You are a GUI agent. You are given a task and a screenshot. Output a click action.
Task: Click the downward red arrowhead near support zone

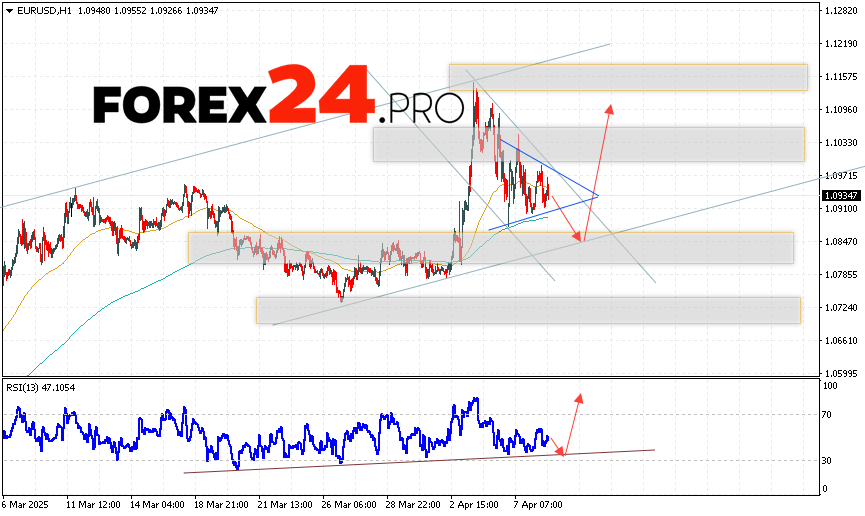pos(578,236)
